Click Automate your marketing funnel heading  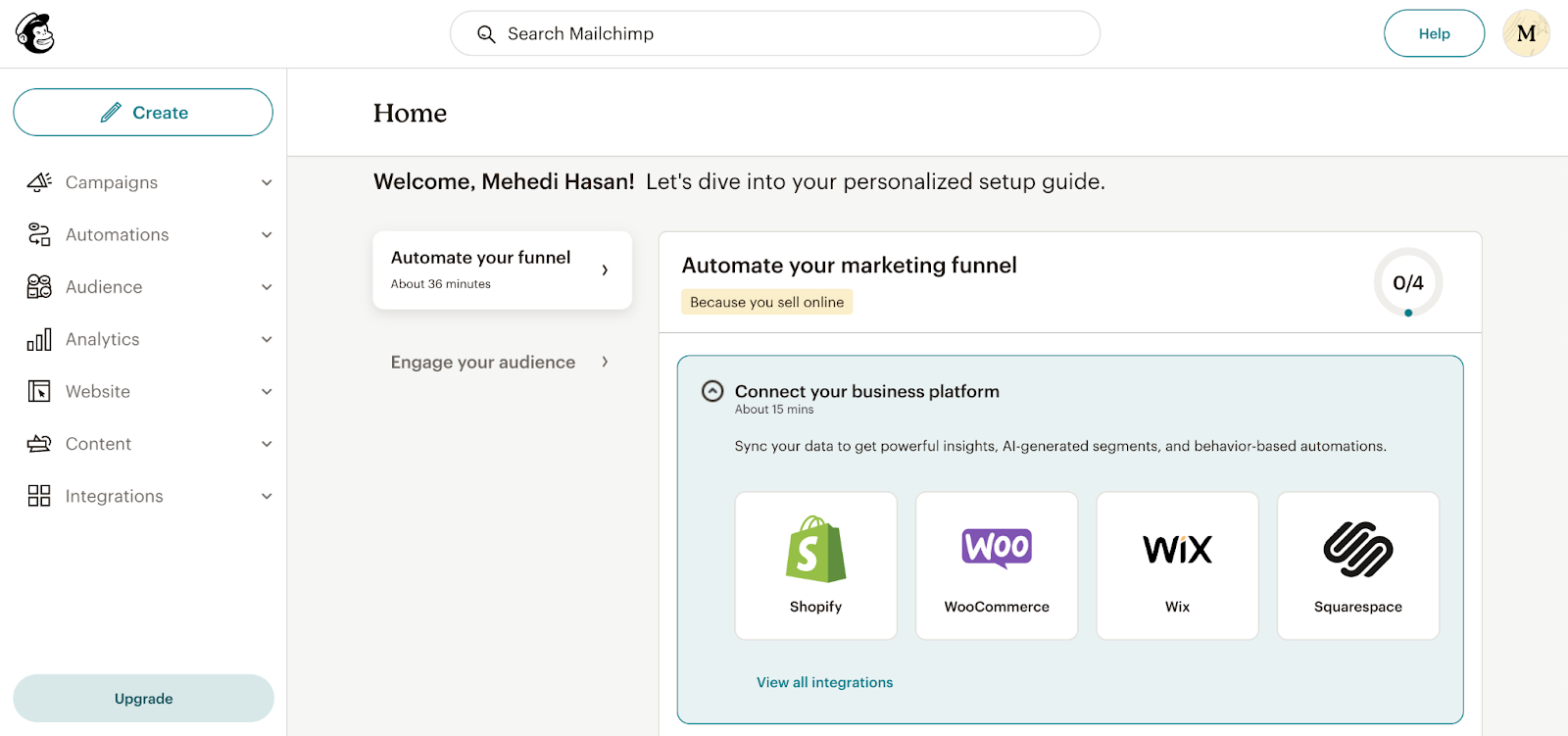coord(850,266)
